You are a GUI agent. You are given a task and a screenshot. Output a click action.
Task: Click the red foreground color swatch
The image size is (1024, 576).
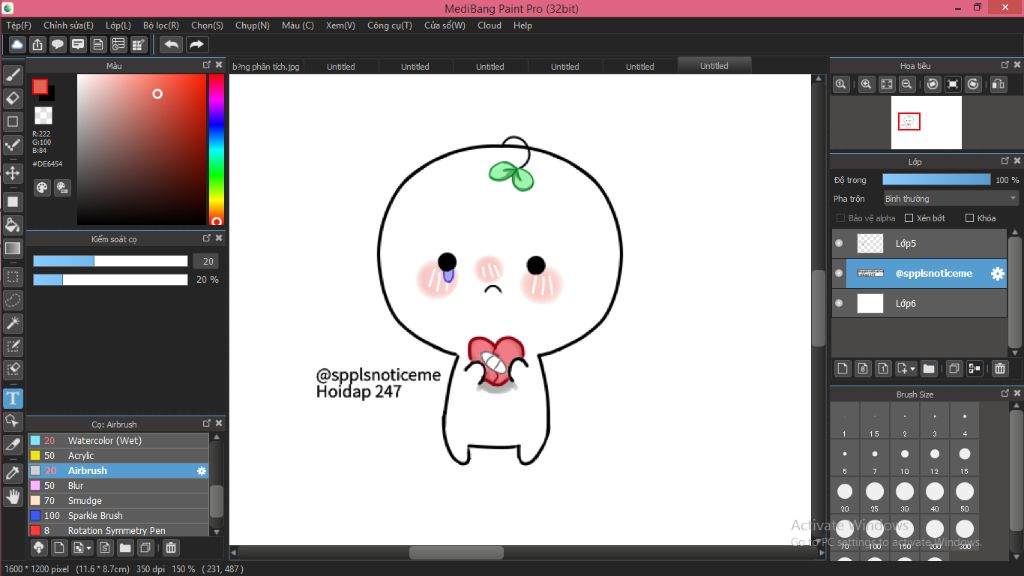[x=40, y=87]
